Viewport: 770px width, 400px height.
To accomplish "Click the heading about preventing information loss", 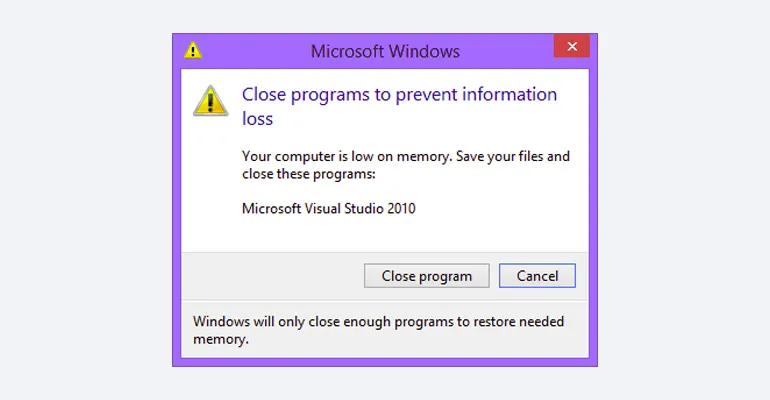I will [399, 96].
